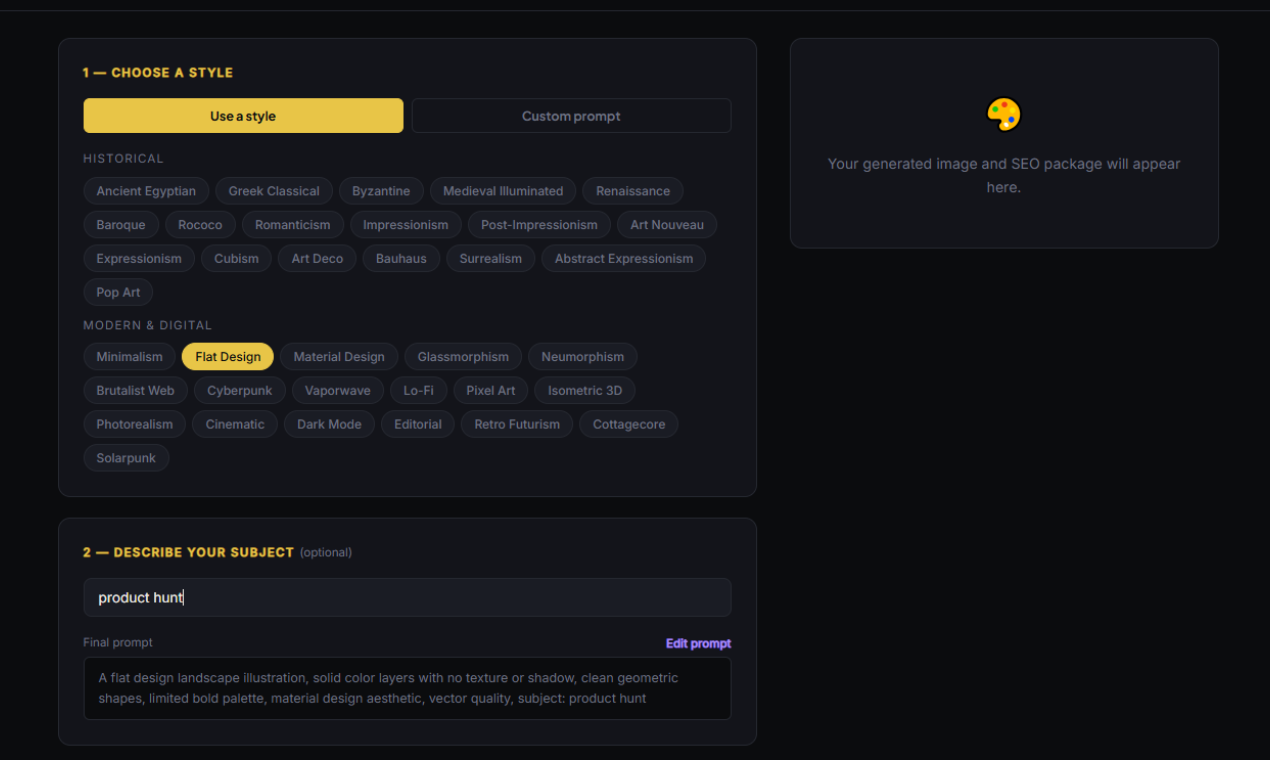Click the Edit prompt link
1270x760 pixels.
(698, 643)
